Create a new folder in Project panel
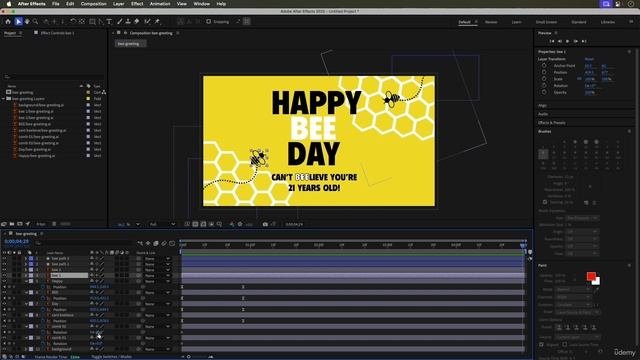Image resolution: width=640 pixels, height=360 pixels. 12,224
